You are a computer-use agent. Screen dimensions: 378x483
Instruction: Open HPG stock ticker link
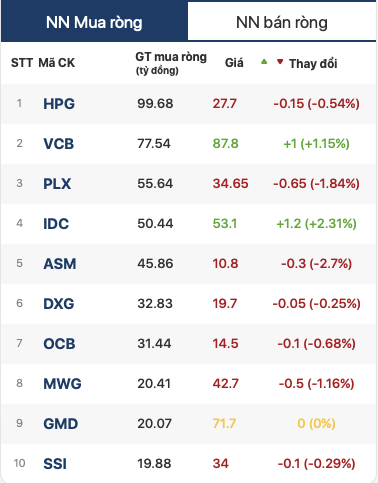pos(59,104)
